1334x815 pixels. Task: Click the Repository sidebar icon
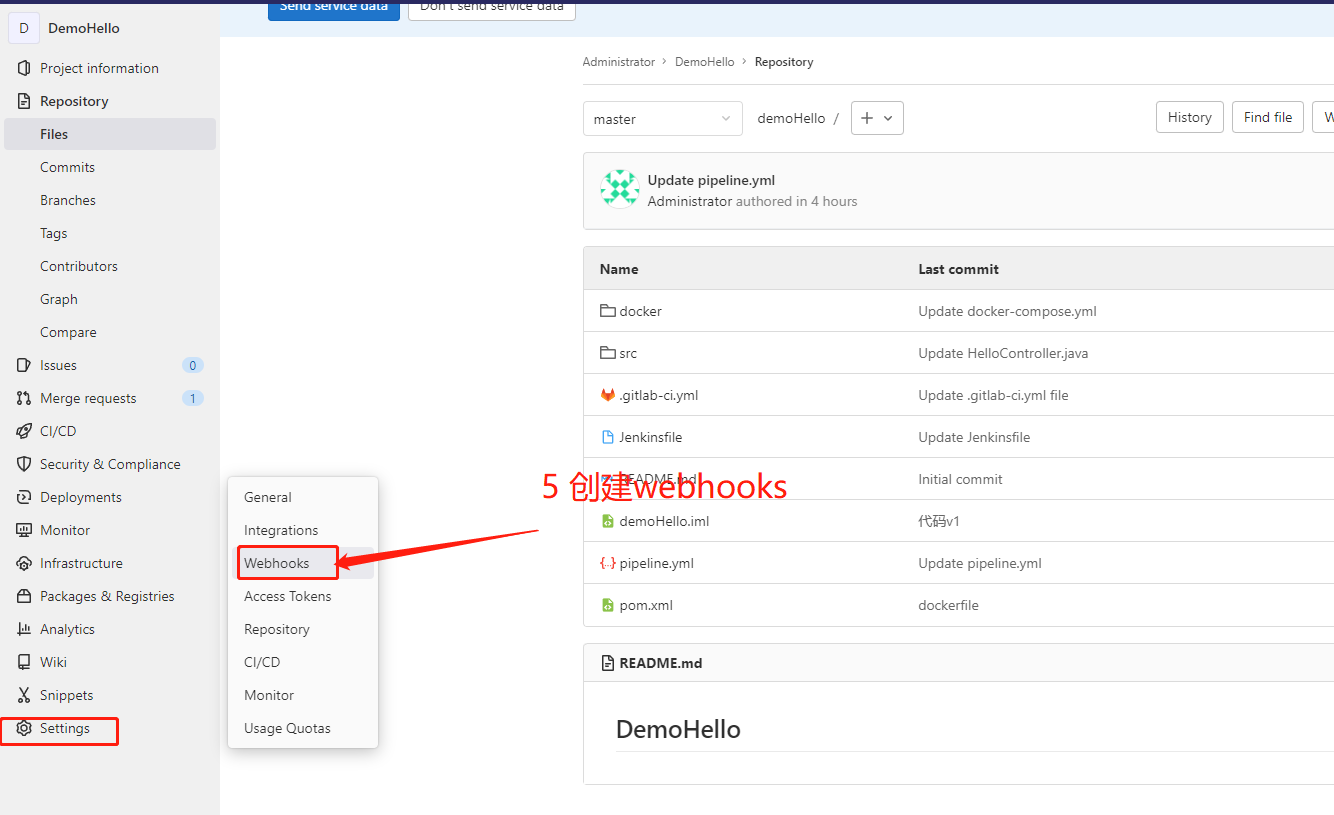click(24, 101)
